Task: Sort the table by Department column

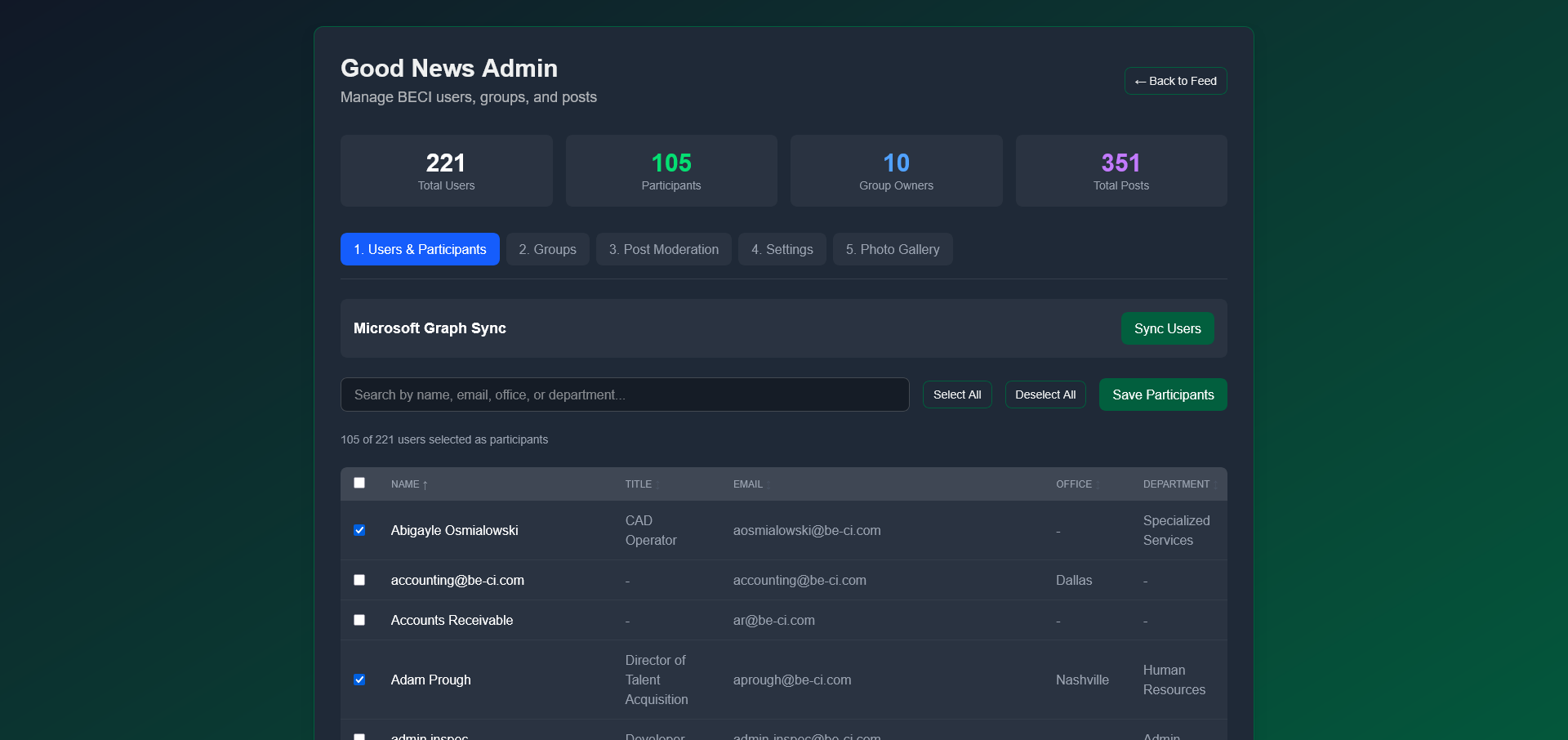Action: (1180, 484)
